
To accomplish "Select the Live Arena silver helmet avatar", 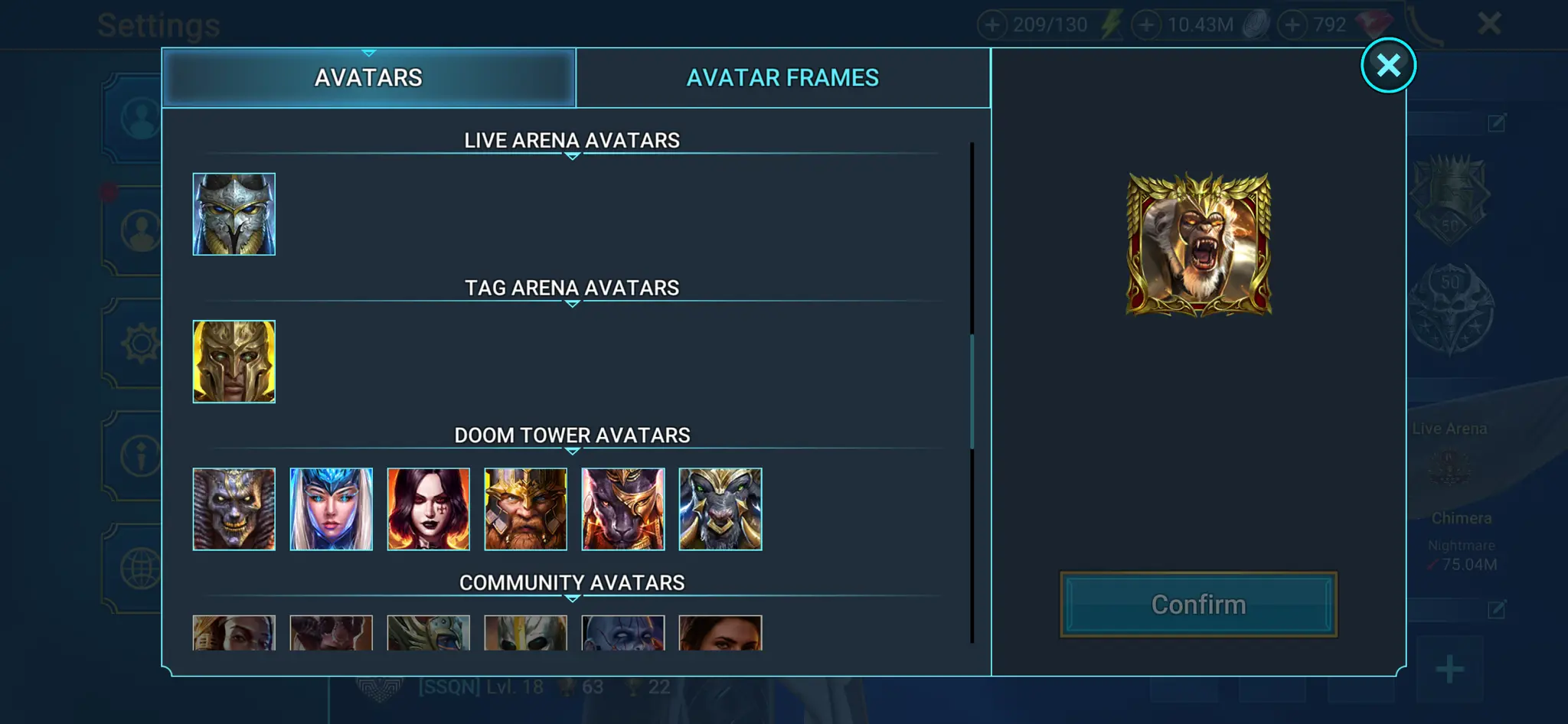I will click(x=234, y=214).
